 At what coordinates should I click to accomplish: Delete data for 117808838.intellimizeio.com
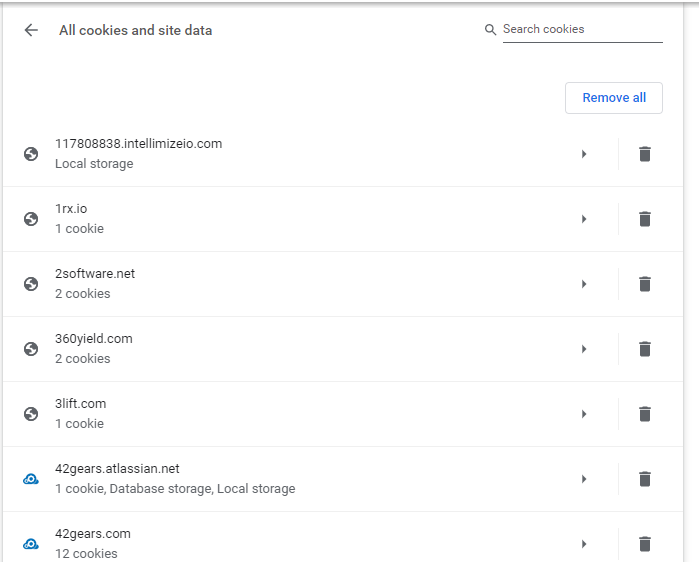click(645, 154)
